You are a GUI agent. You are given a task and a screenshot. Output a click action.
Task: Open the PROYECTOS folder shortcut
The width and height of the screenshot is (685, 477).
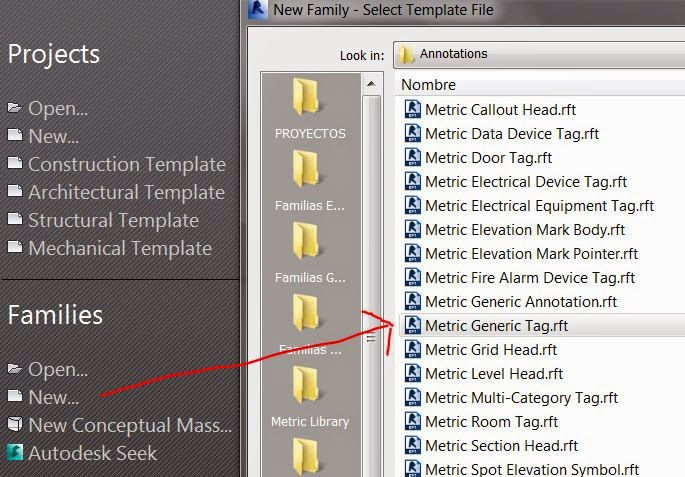[x=310, y=109]
